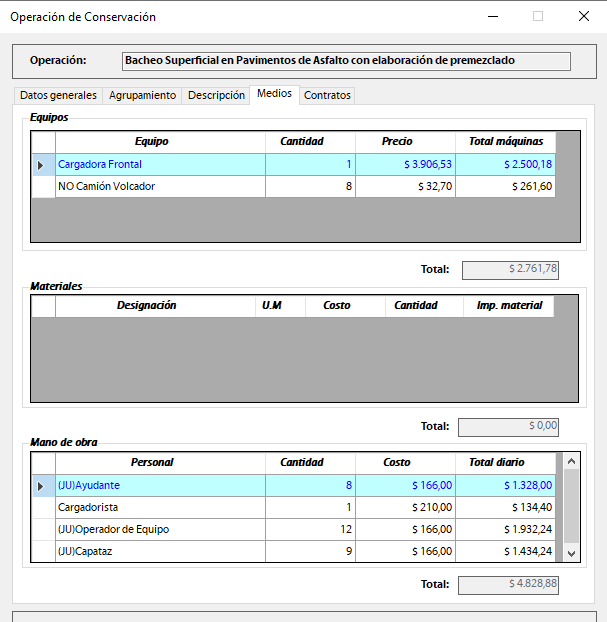Image resolution: width=607 pixels, height=622 pixels.
Task: Open the Datos generales tab
Action: [59, 95]
